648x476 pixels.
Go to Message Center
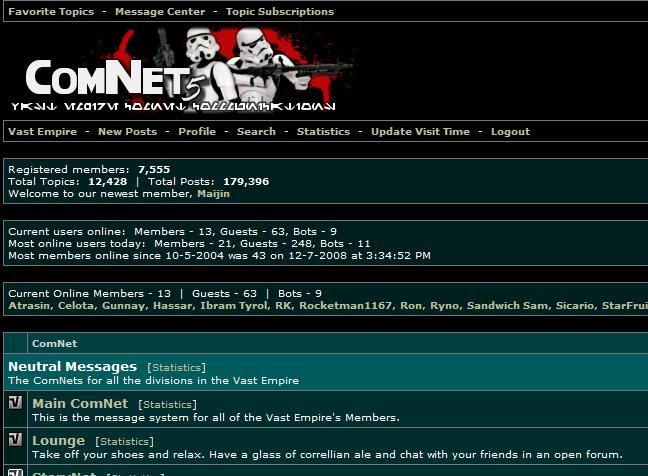pyautogui.click(x=160, y=12)
